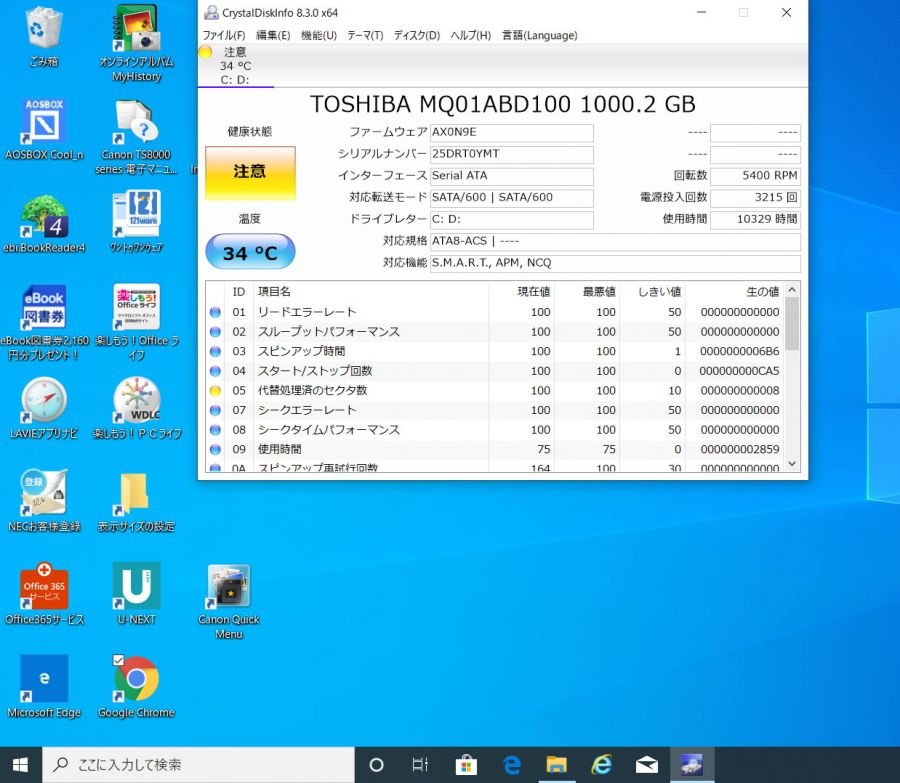Open オンラインアルバム MyHistory desktop icon
This screenshot has width=900, height=783.
(136, 44)
